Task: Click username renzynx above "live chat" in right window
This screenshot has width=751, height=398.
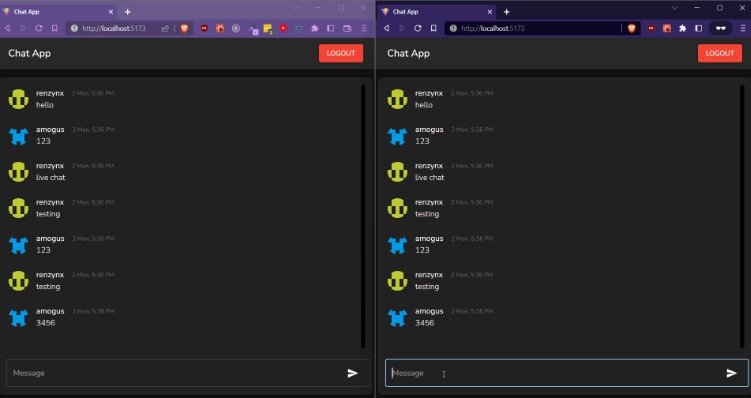Action: (429, 166)
